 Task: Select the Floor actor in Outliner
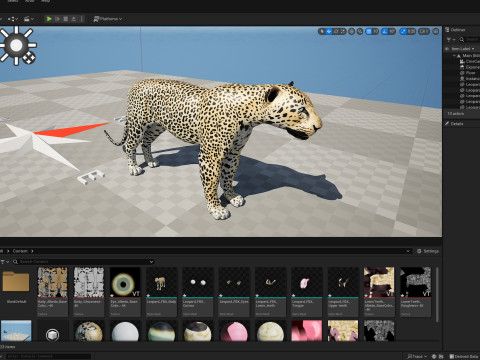click(x=468, y=73)
